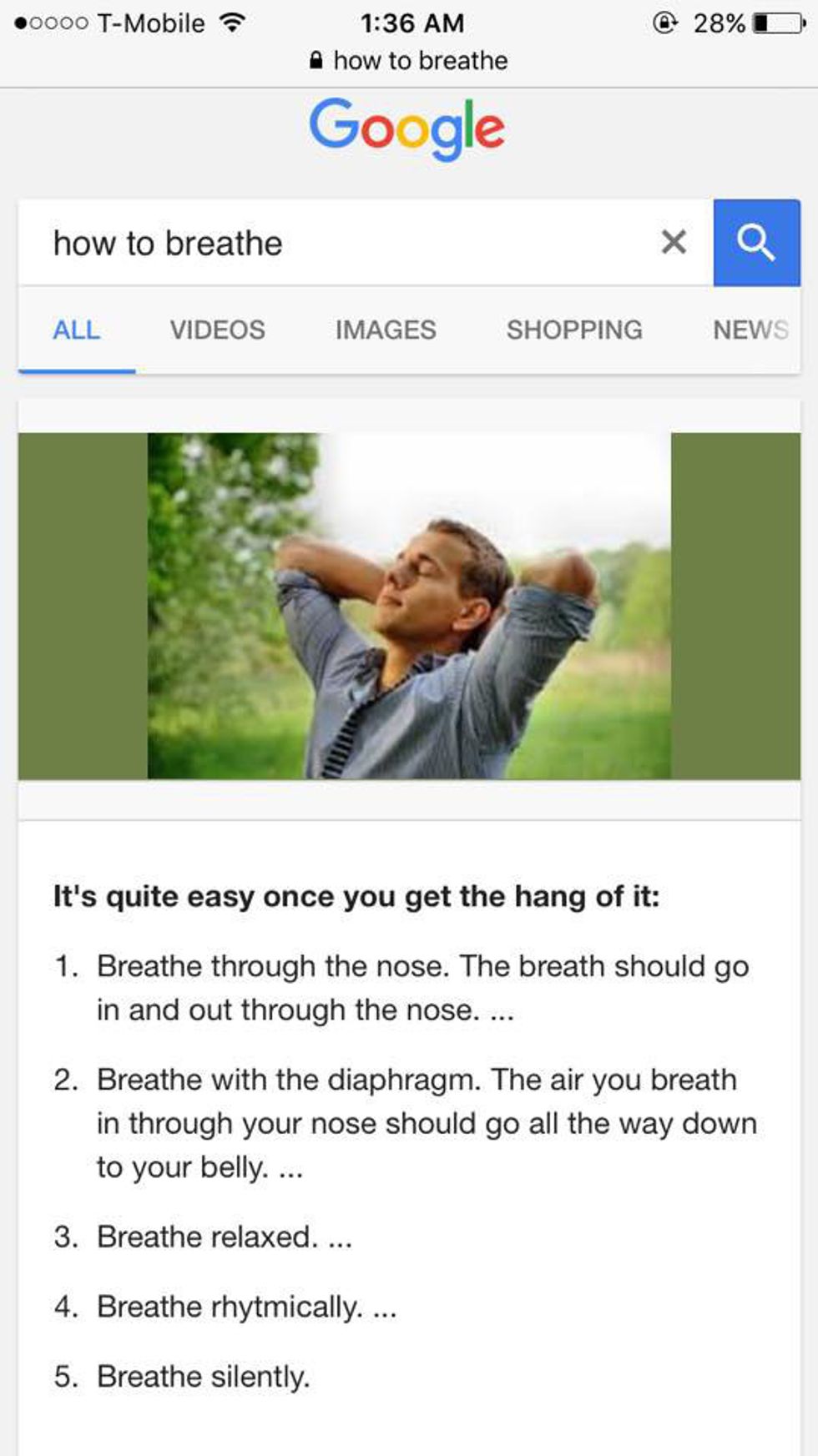Tap the 'Breathe silently' list item
The image size is (818, 1456).
(204, 1376)
